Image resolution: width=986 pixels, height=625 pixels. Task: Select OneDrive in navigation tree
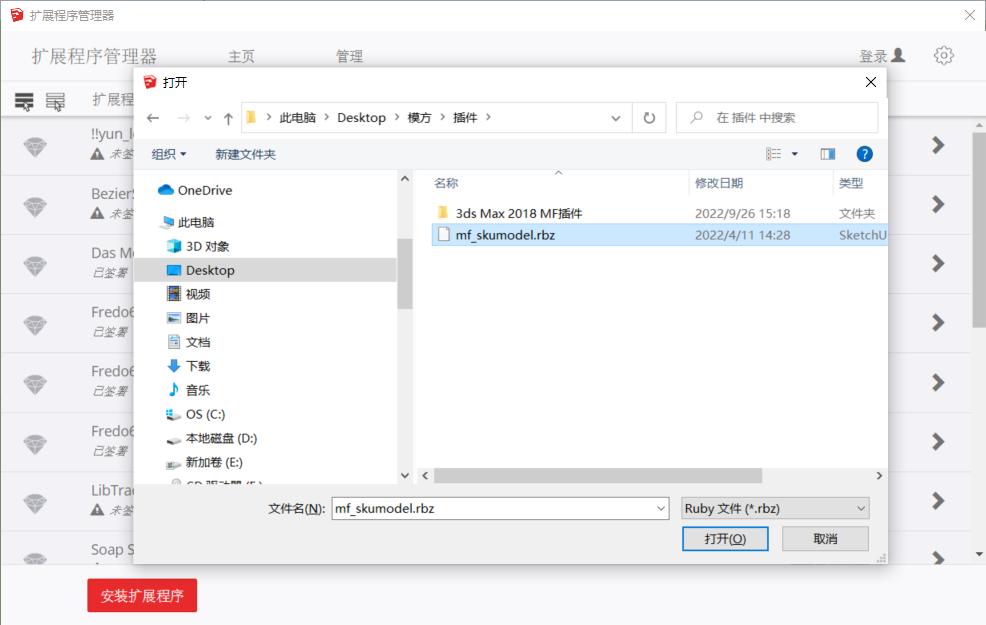click(x=195, y=190)
